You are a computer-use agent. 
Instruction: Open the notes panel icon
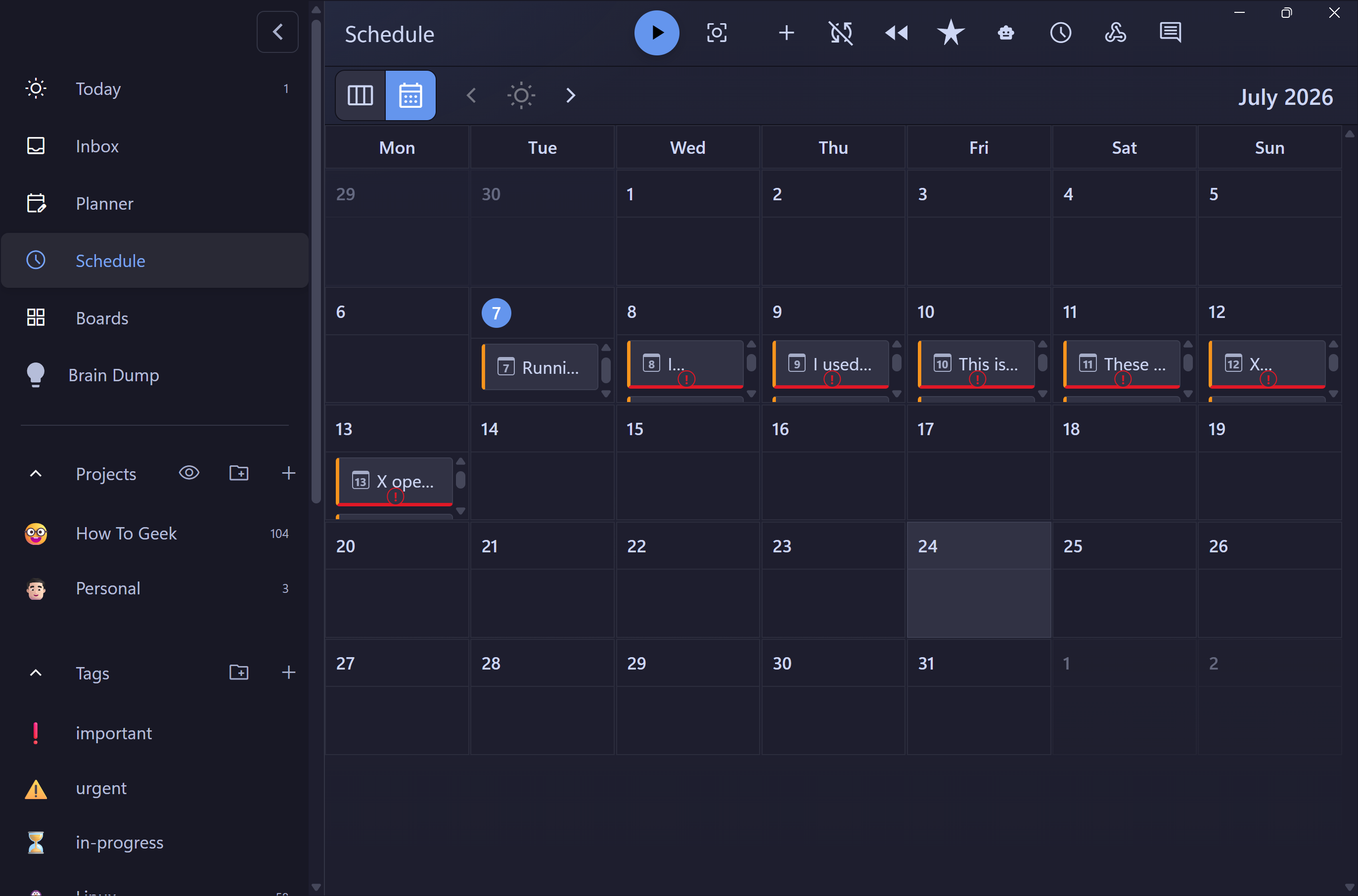click(x=1170, y=33)
